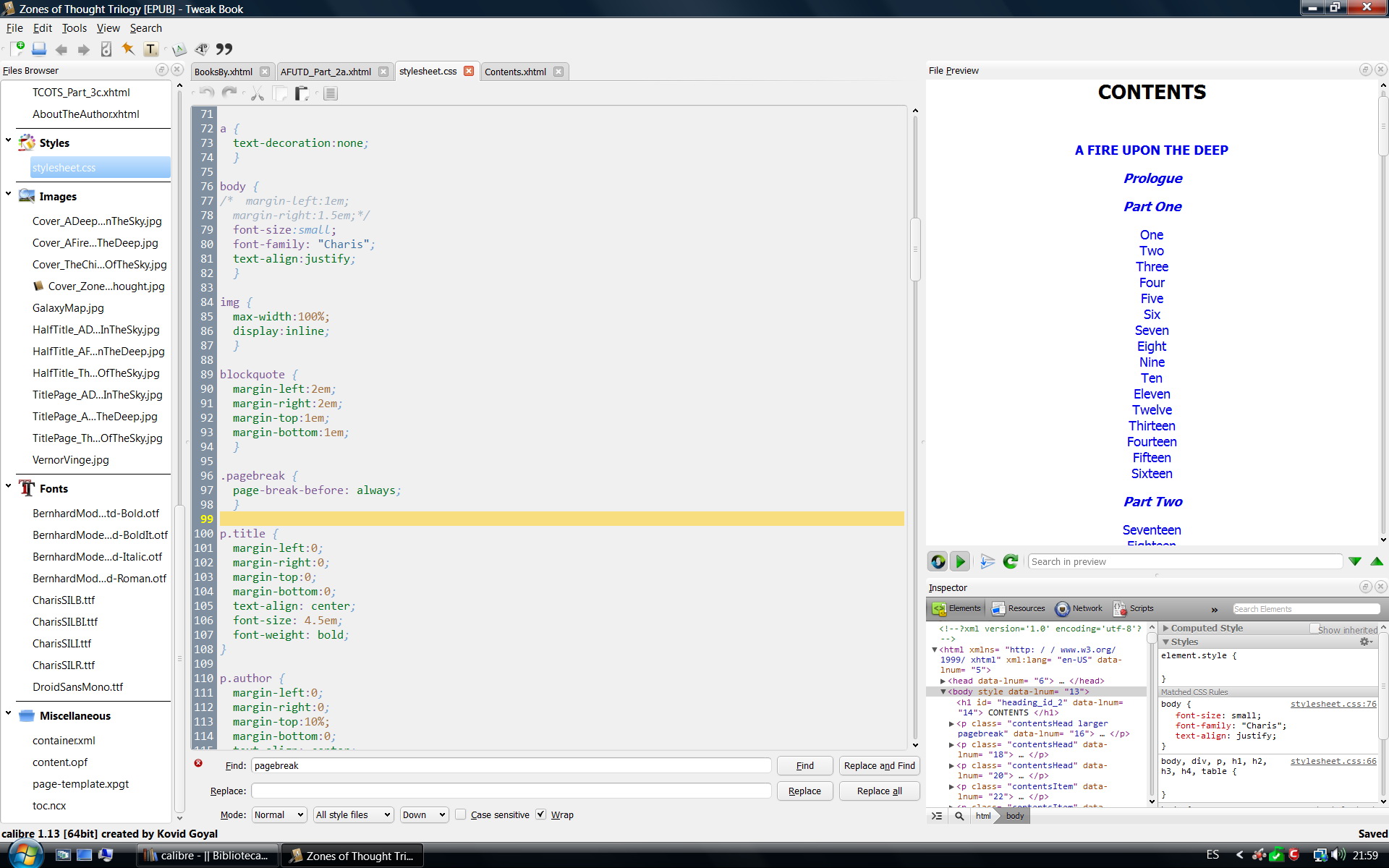
Task: Expand the Computed Style section
Action: [1166, 629]
